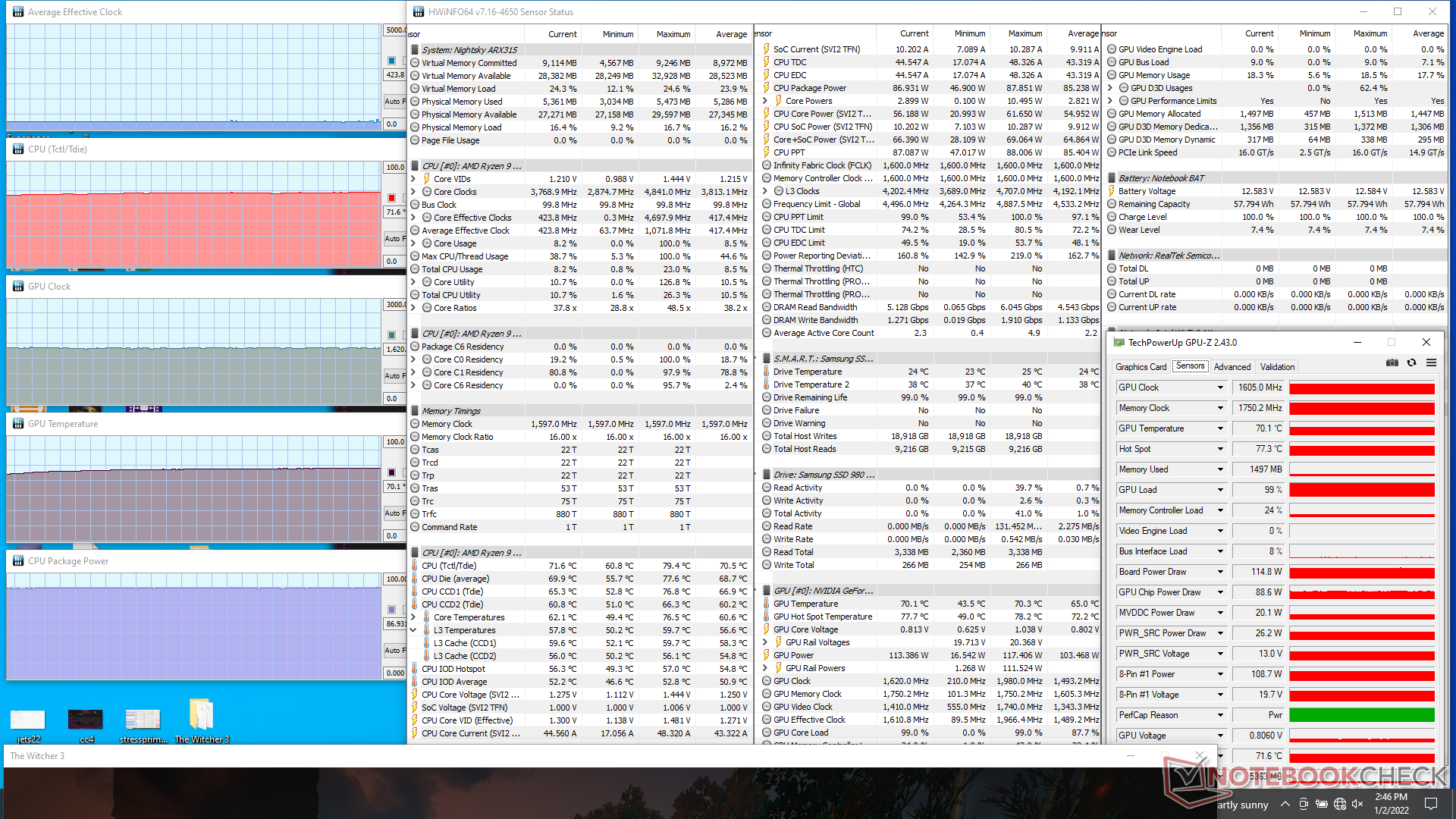The width and height of the screenshot is (1456, 819).
Task: Click the cc4 desktop shortcut icon
Action: pyautogui.click(x=86, y=719)
